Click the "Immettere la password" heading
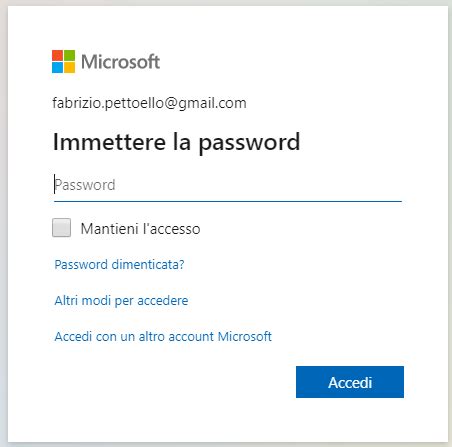 (177, 143)
